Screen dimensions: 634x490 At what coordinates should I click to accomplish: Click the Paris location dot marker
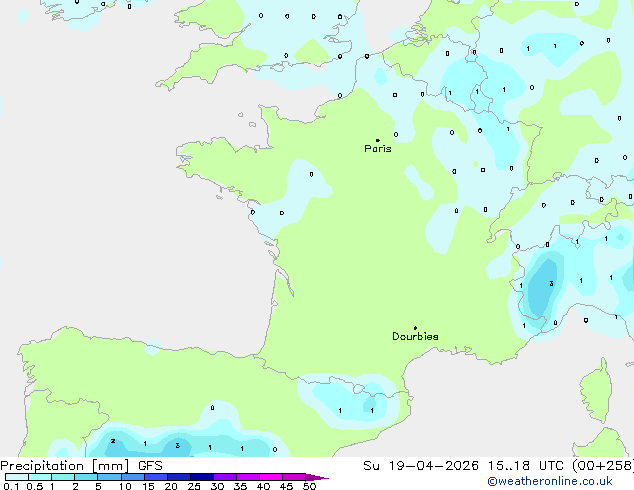[x=378, y=140]
